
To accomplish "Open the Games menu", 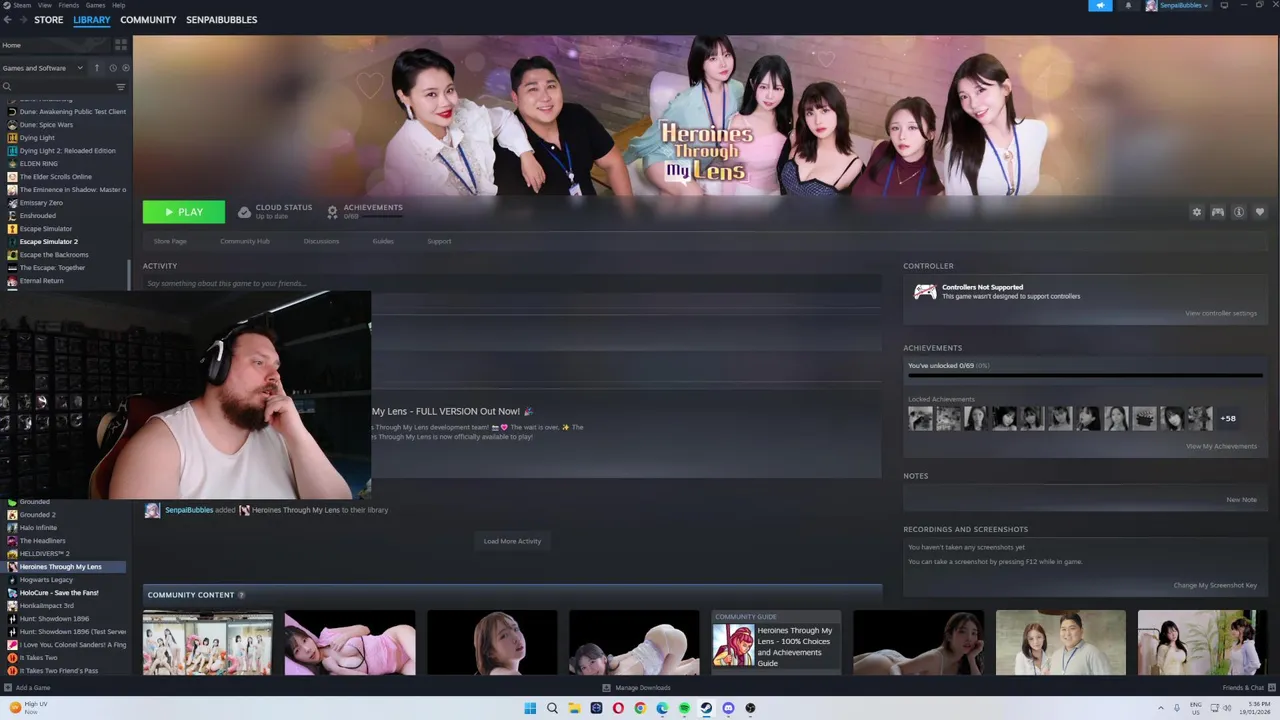I will (96, 5).
